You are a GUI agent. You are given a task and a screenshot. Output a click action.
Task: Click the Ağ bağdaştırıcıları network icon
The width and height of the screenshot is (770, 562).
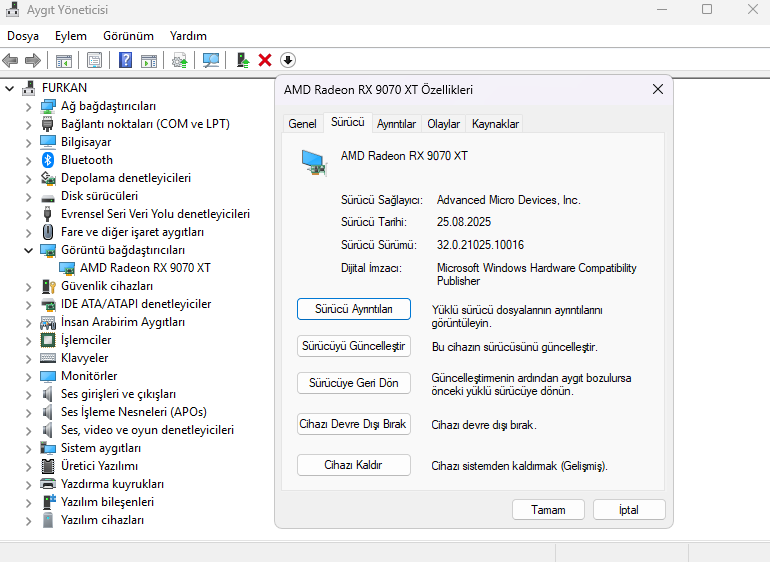pos(48,106)
